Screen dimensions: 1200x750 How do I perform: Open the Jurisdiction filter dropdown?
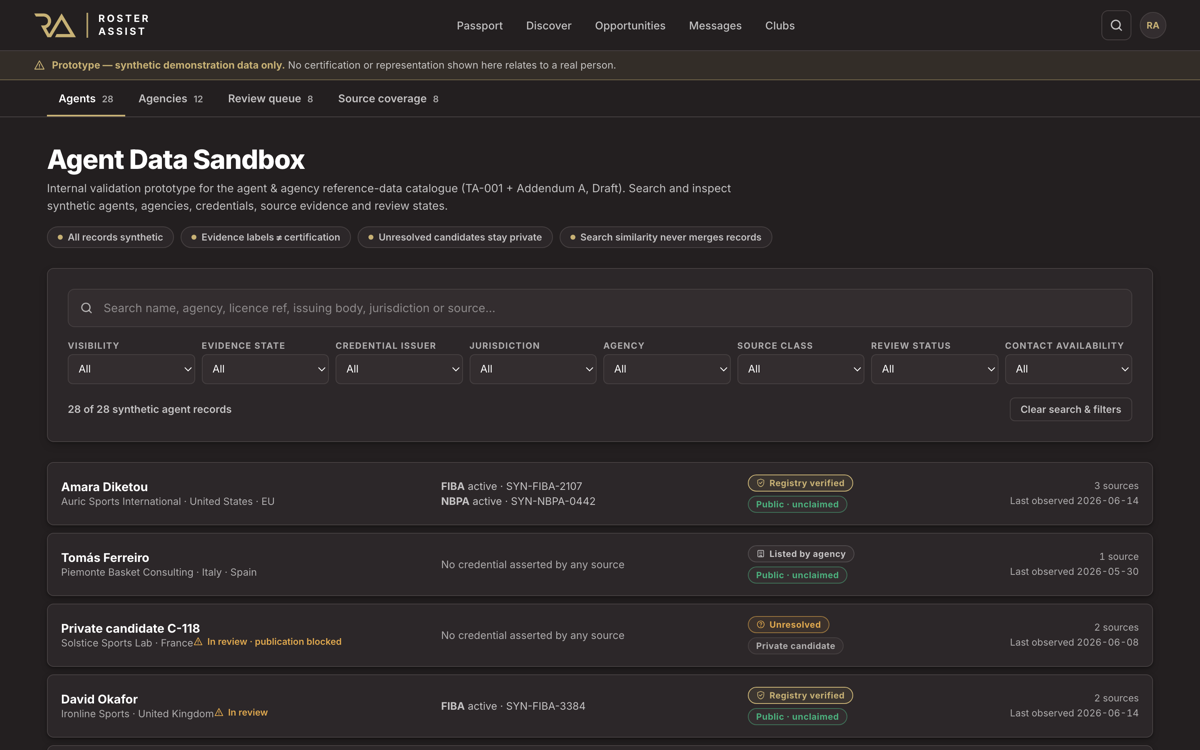pos(533,369)
